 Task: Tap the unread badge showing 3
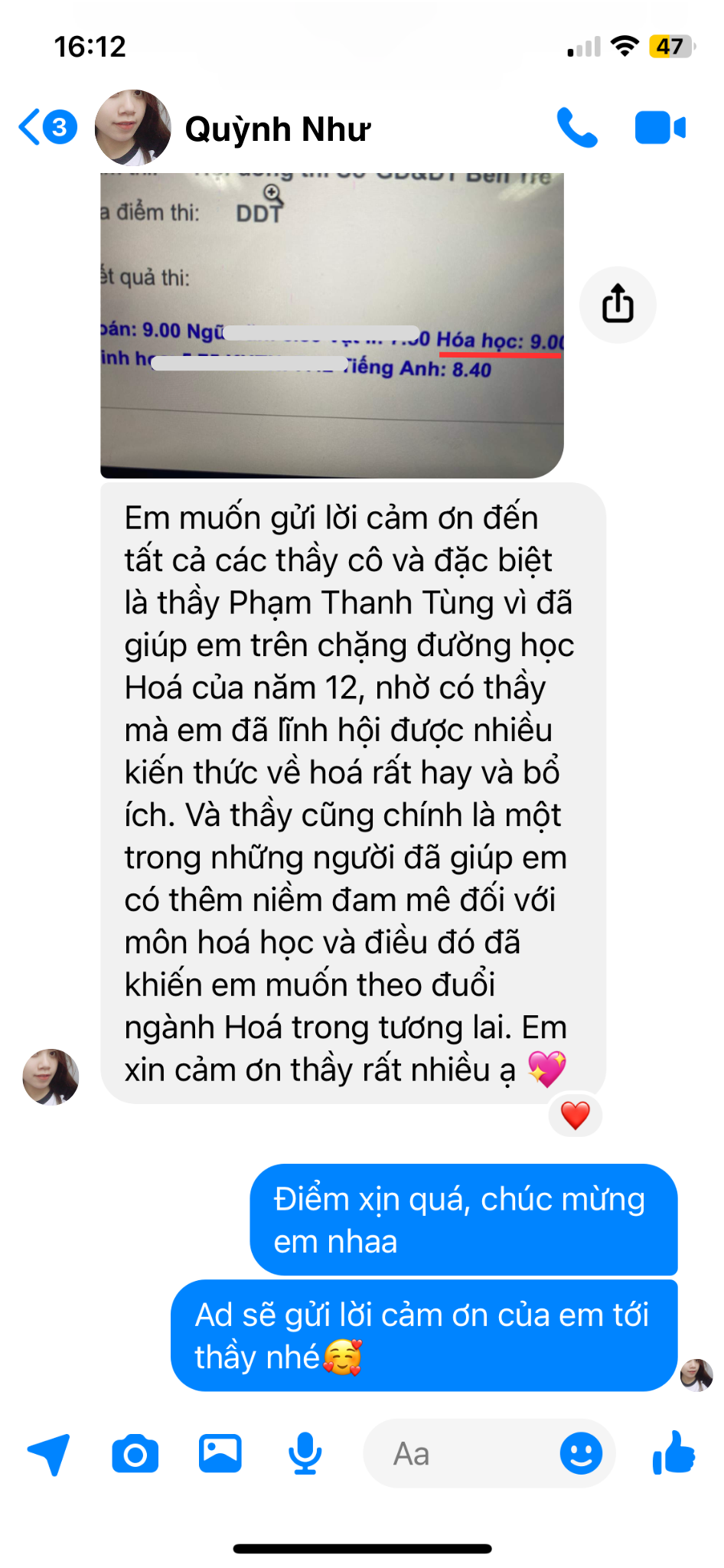[x=60, y=127]
